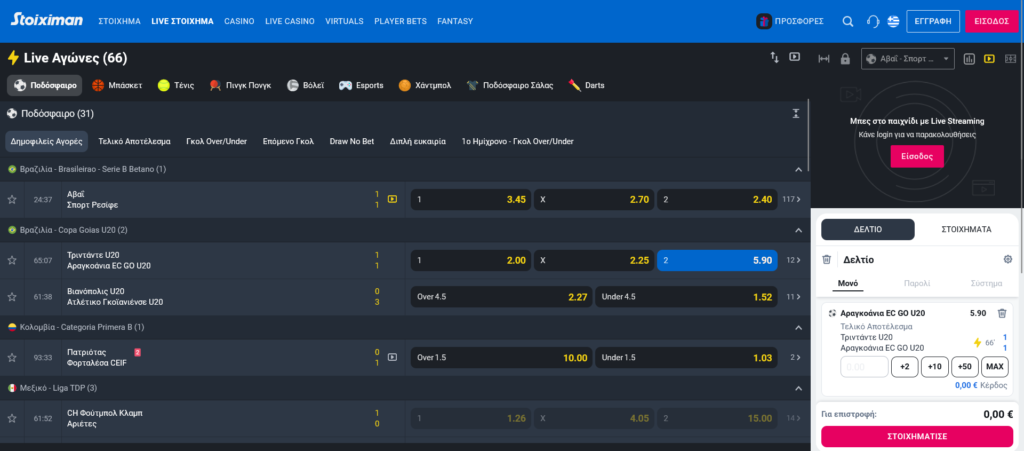The width and height of the screenshot is (1024, 451).
Task: Open FANTASY in top navigation
Action: coord(455,22)
